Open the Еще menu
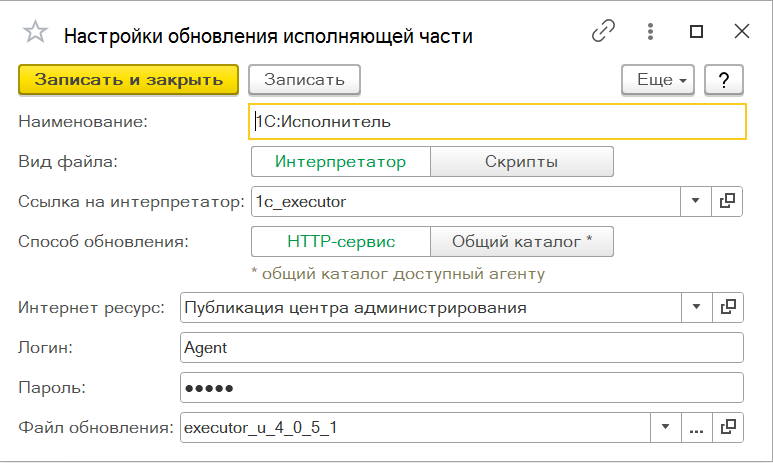 click(658, 79)
